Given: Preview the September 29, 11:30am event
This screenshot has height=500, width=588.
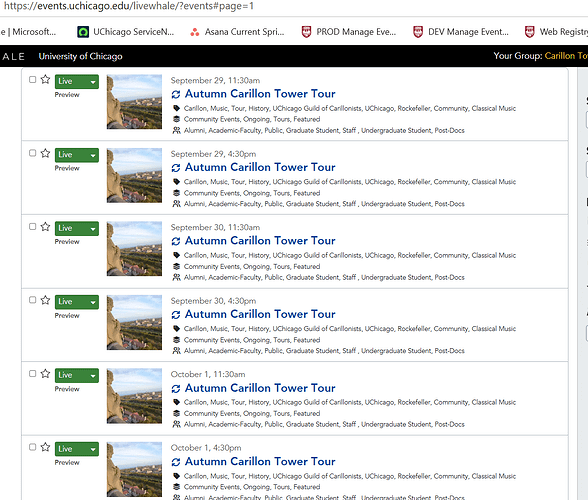Looking at the screenshot, I should [67, 95].
